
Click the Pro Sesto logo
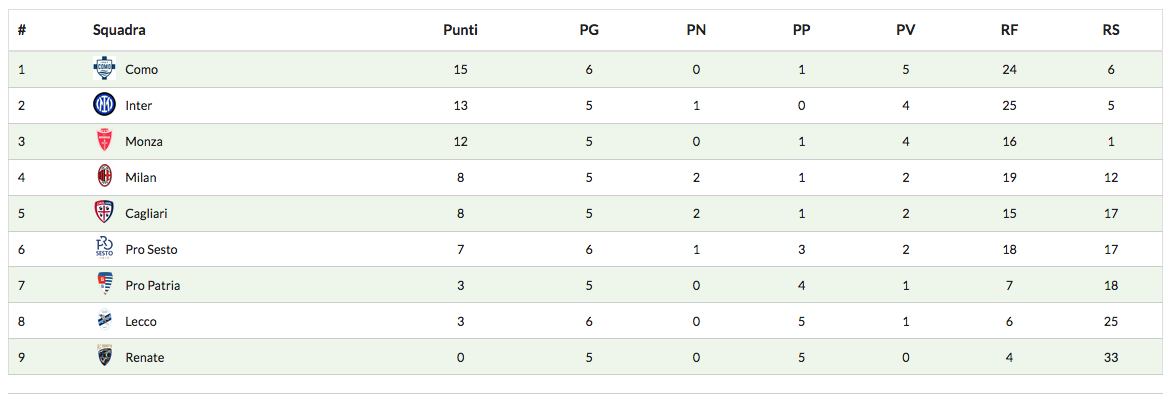point(104,249)
